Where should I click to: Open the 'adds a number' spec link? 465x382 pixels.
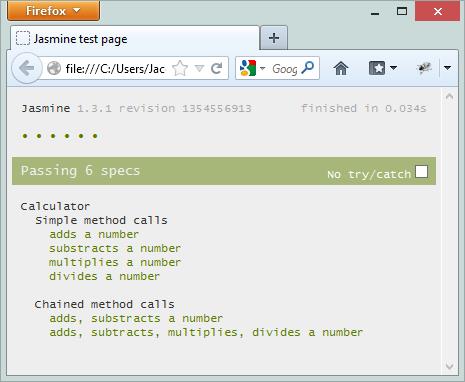tap(94, 234)
